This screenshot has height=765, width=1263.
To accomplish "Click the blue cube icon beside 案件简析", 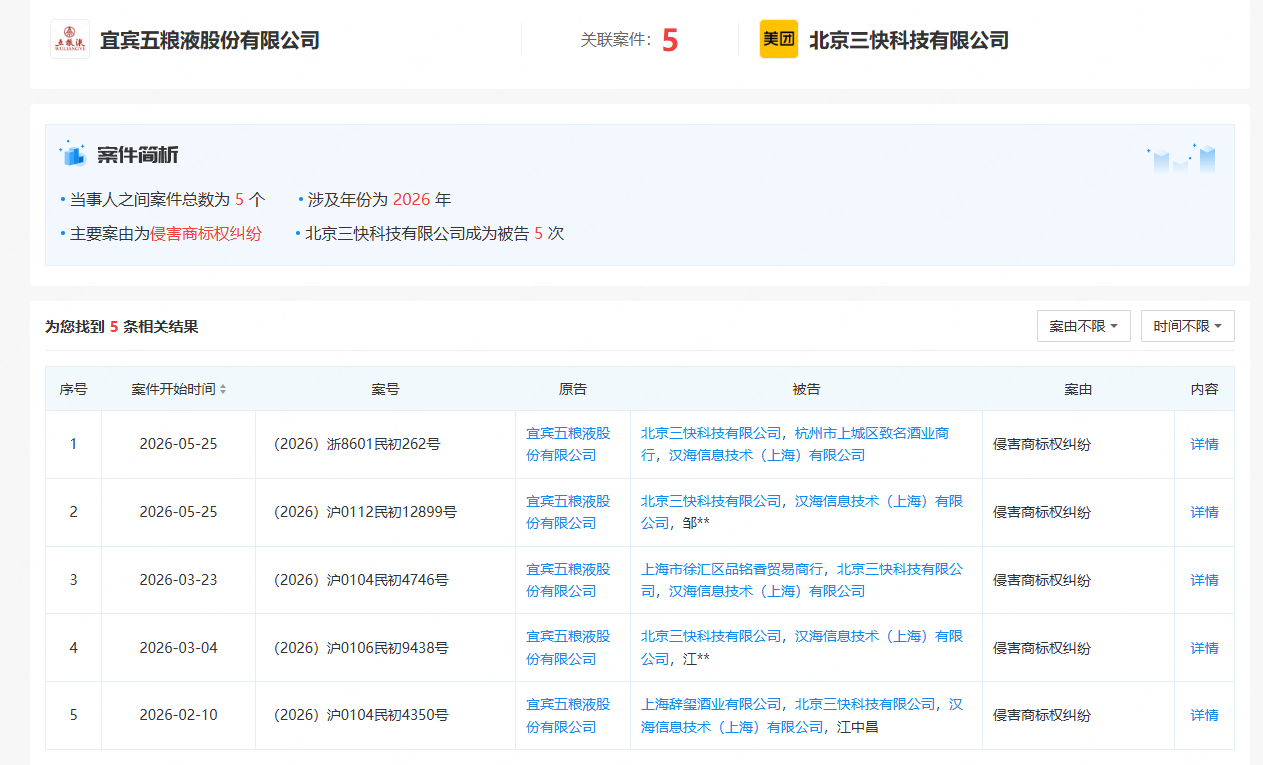I will click(x=73, y=154).
